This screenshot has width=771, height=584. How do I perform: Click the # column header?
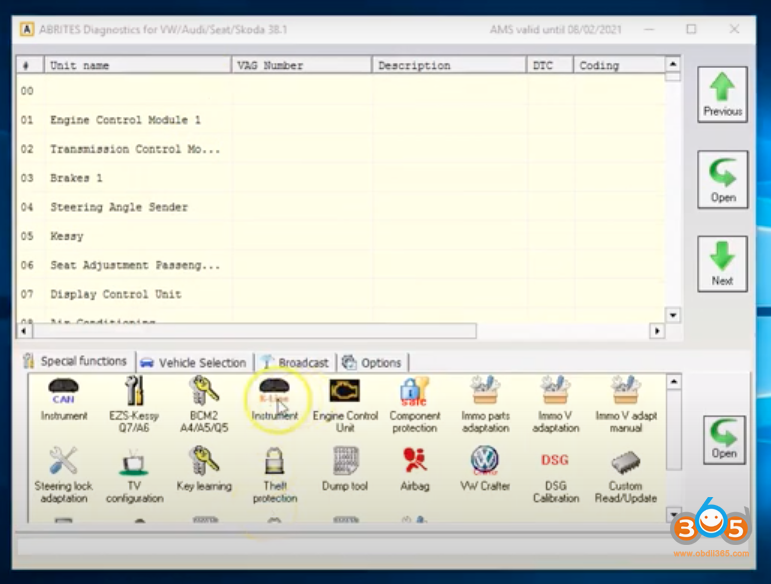[30, 65]
